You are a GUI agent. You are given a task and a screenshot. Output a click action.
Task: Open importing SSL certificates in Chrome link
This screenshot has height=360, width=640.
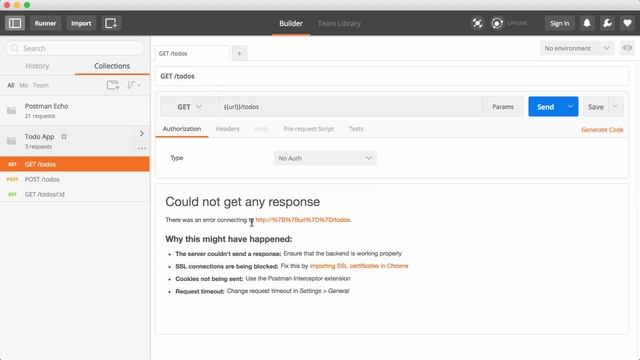pos(359,266)
